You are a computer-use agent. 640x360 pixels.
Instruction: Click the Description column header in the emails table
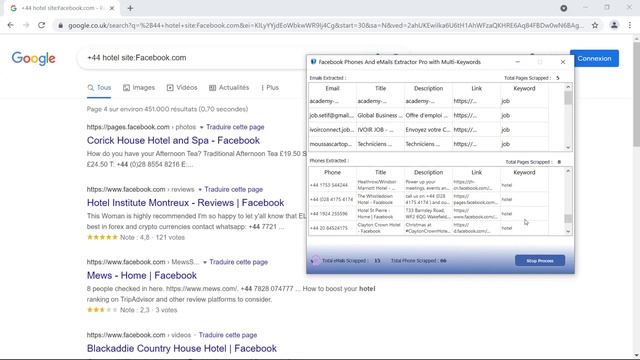pyautogui.click(x=428, y=88)
